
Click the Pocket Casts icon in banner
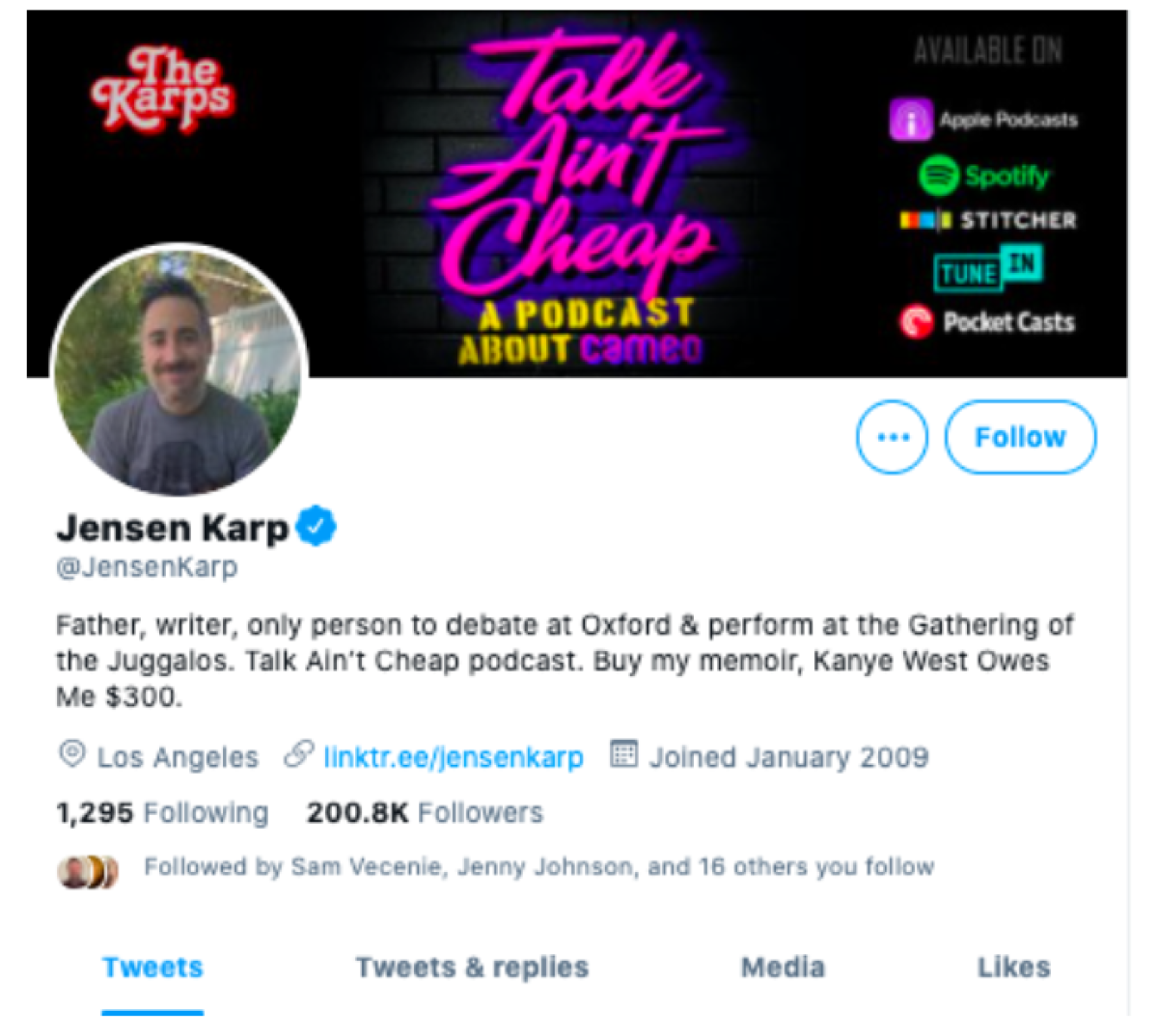916,321
